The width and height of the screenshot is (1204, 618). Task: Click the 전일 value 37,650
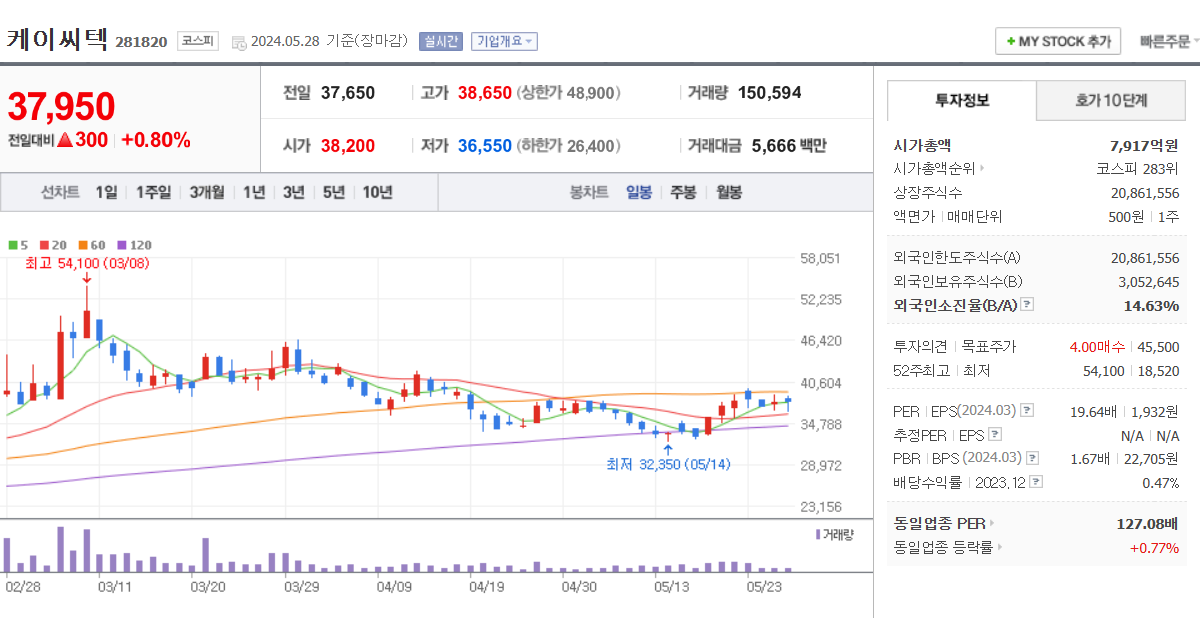click(348, 93)
